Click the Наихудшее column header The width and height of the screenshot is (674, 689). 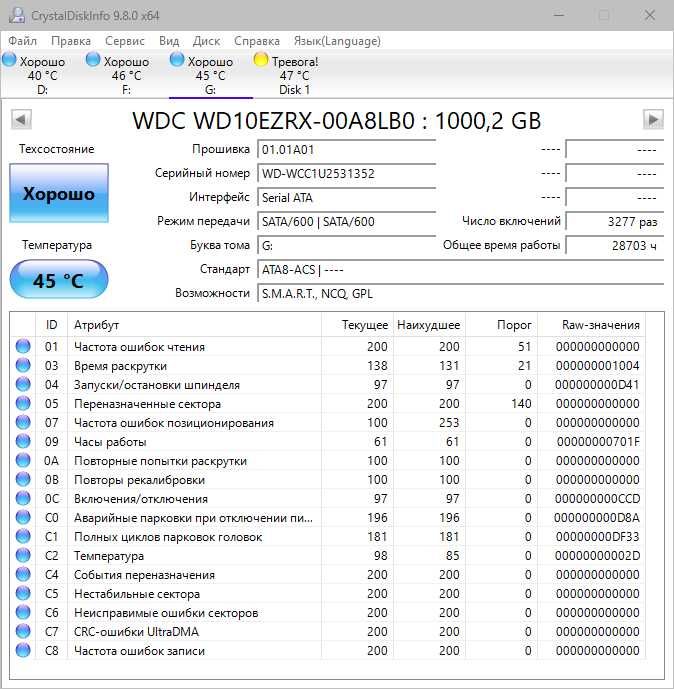point(429,325)
